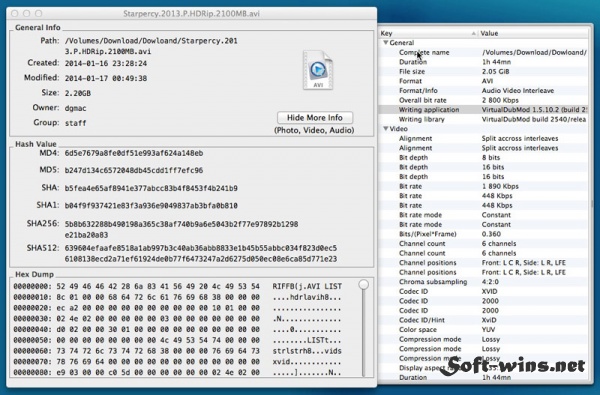This screenshot has height=395, width=600.
Task: Click the Hide More Info button
Action: [x=315, y=118]
